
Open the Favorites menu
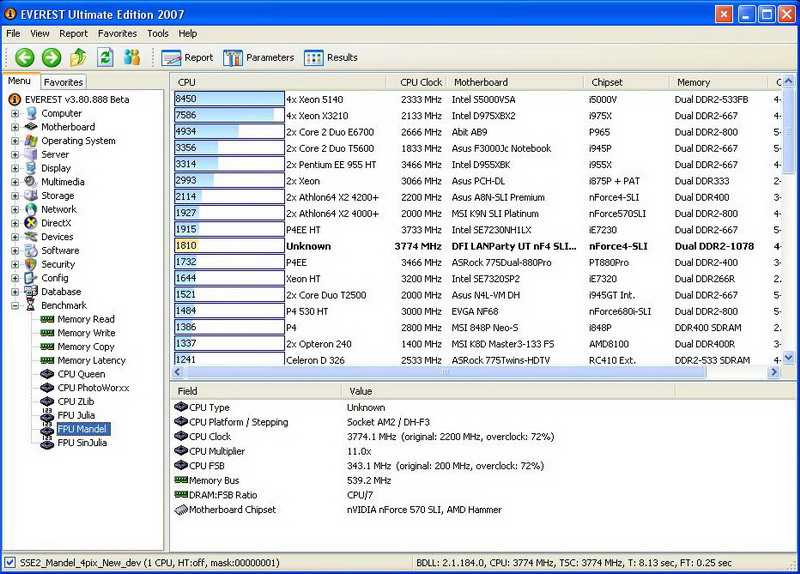click(x=117, y=34)
